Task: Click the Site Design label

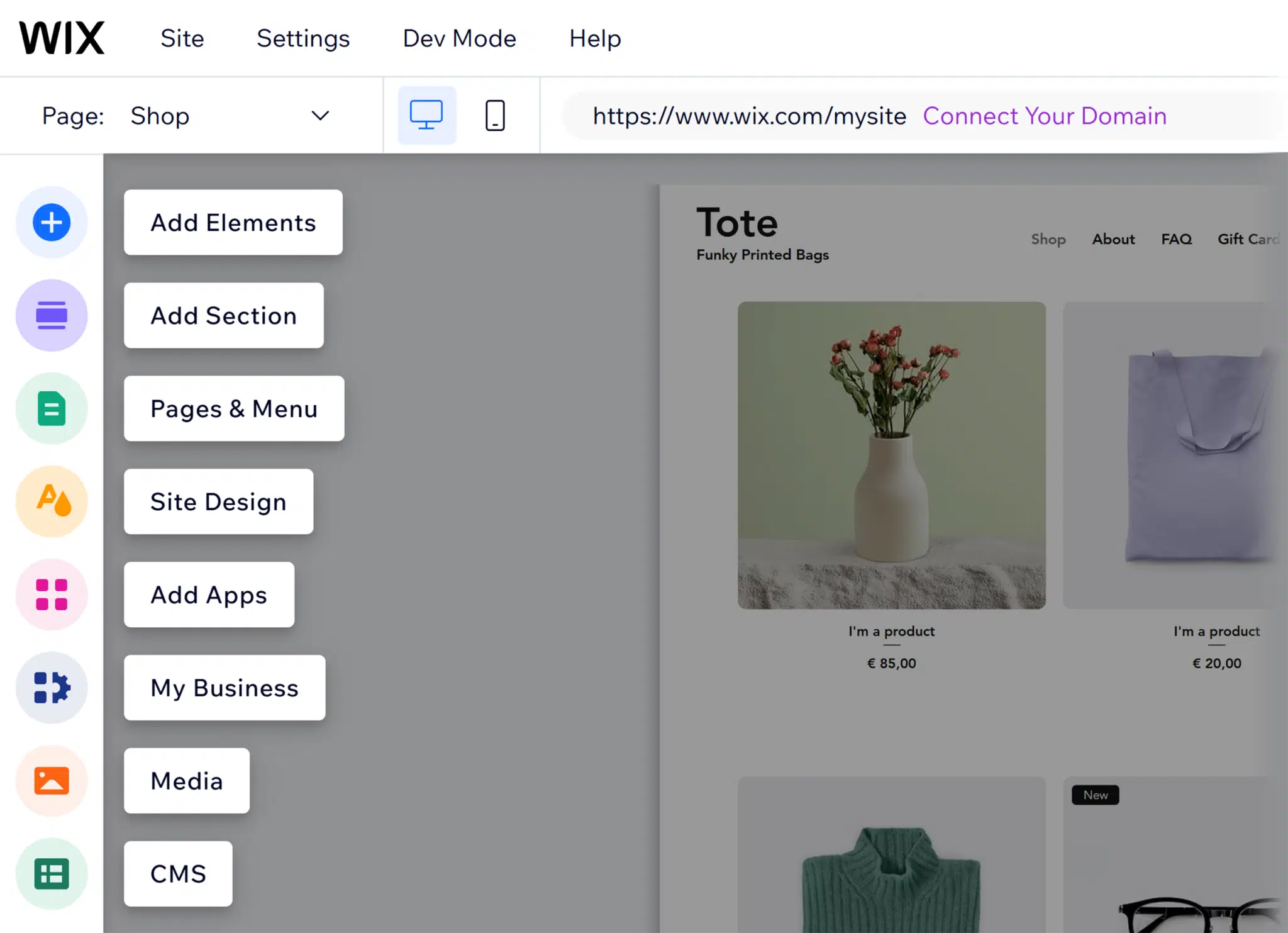Action: tap(219, 501)
